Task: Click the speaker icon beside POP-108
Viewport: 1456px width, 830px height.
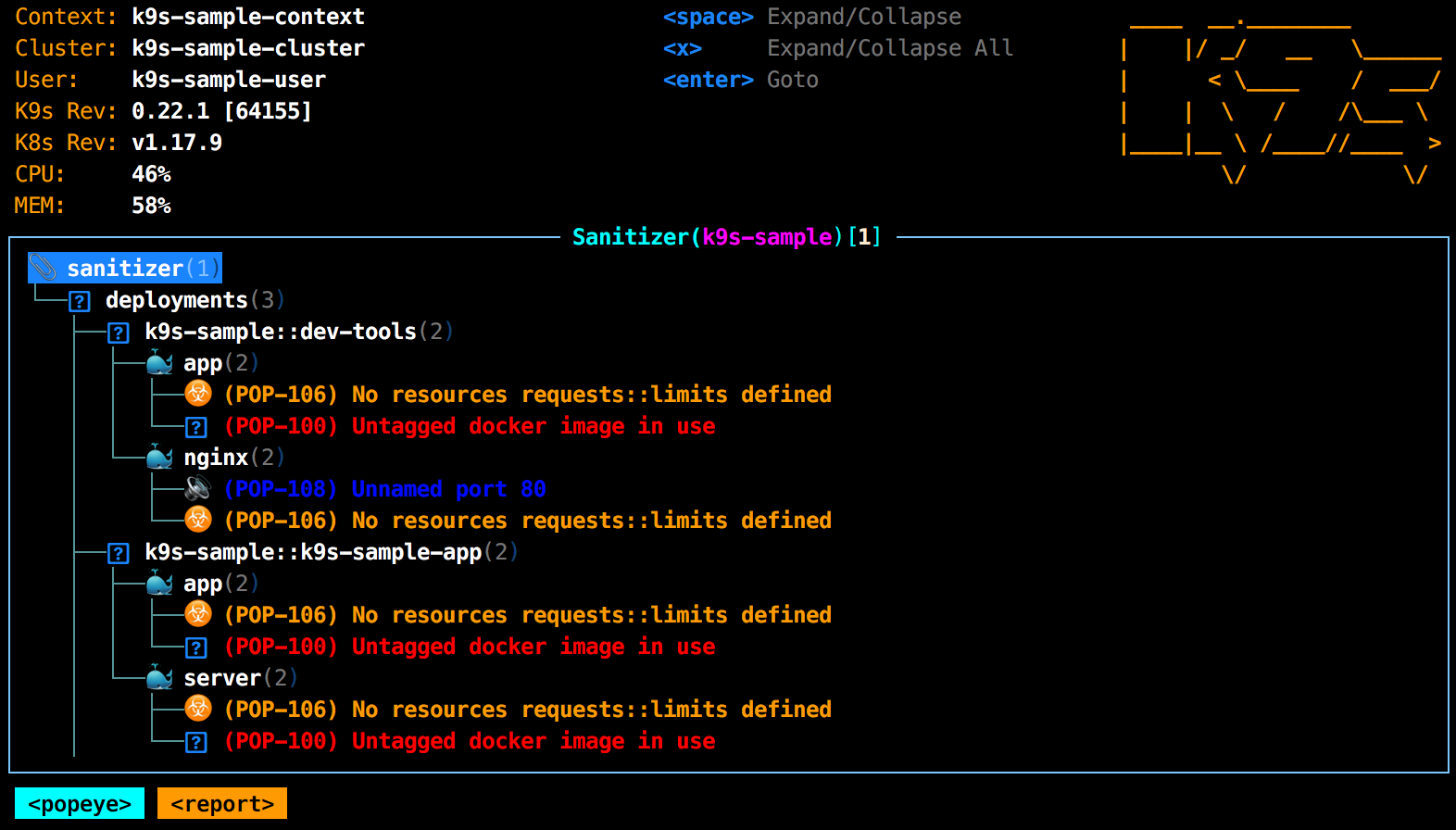Action: pos(198,488)
